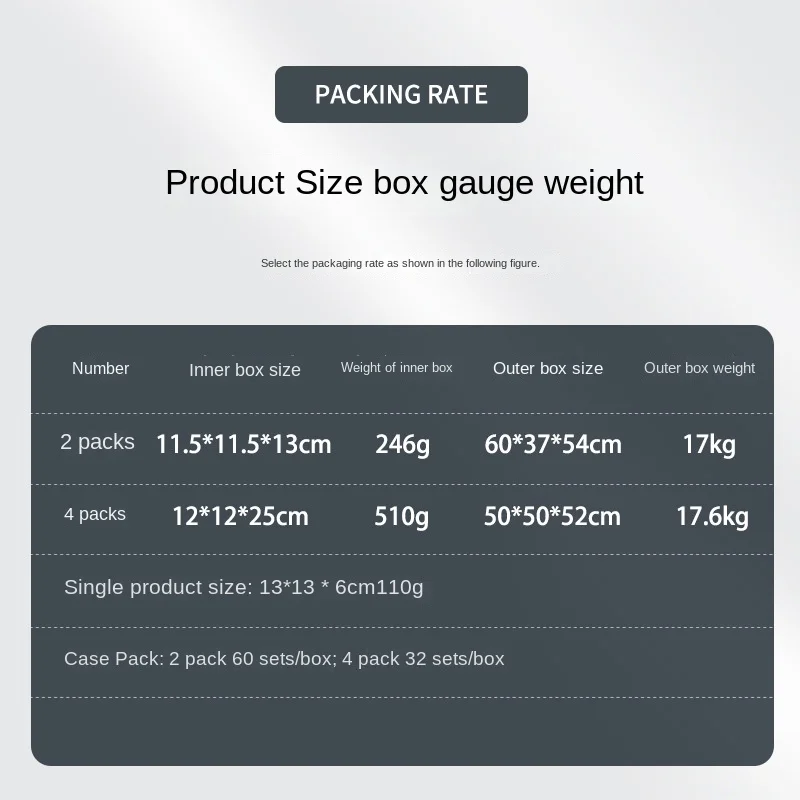800x800 pixels.
Task: Click the Single product size text line
Action: coord(244,587)
